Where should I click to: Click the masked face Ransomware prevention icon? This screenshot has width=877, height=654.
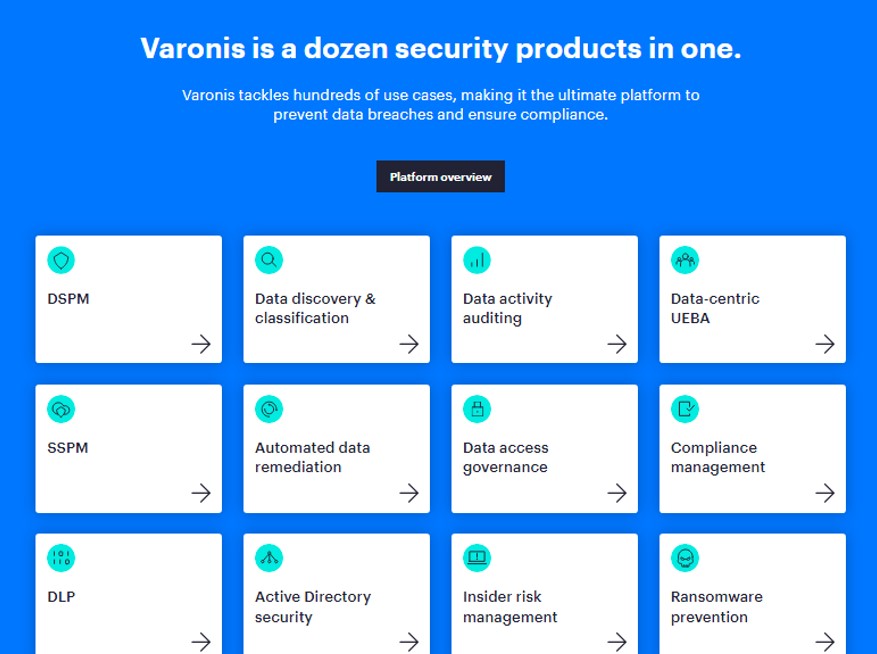pyautogui.click(x=685, y=558)
